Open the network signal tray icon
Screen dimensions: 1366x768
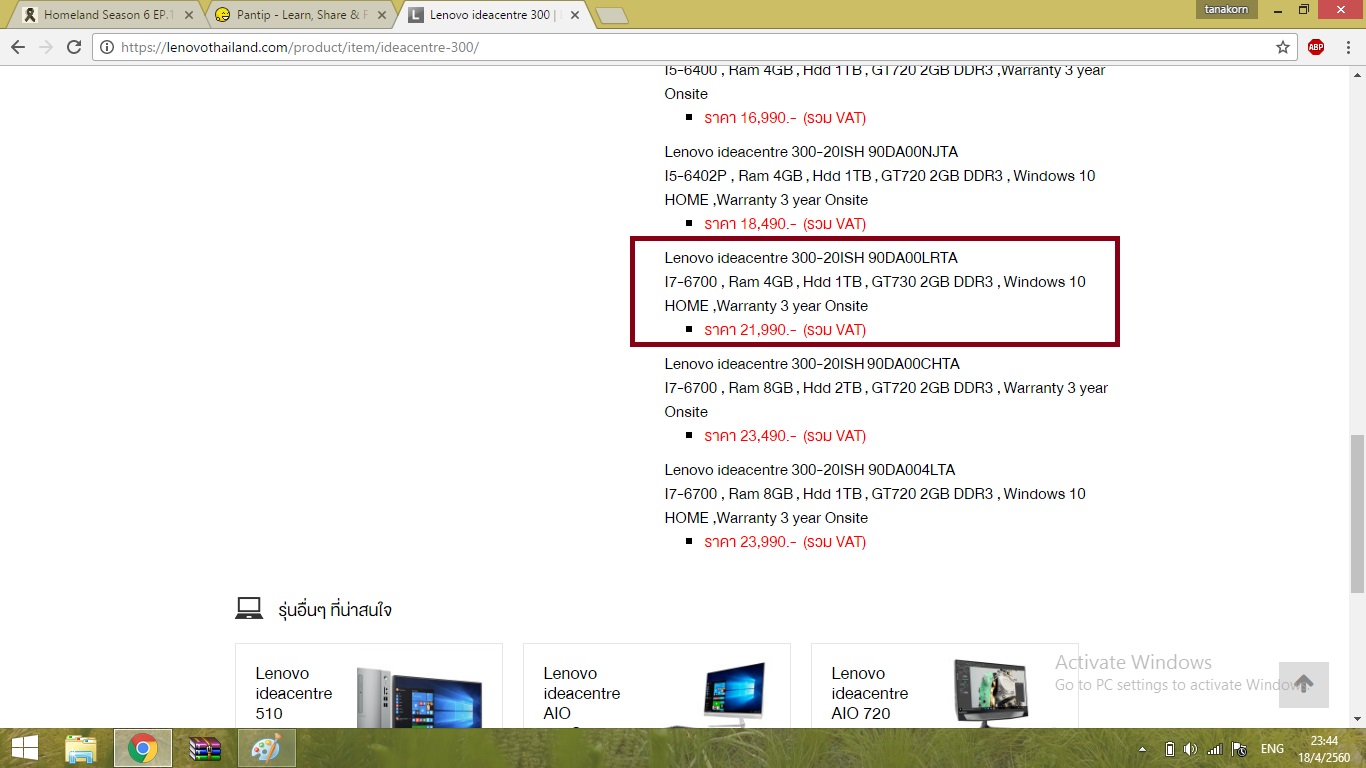1215,749
